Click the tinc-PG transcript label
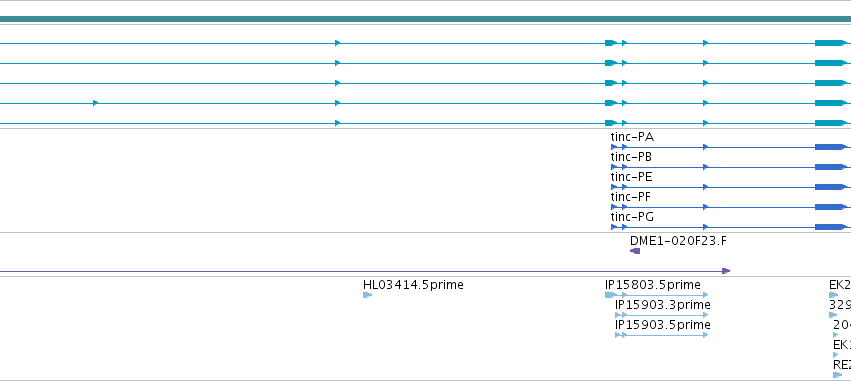The width and height of the screenshot is (851, 381). 632,217
